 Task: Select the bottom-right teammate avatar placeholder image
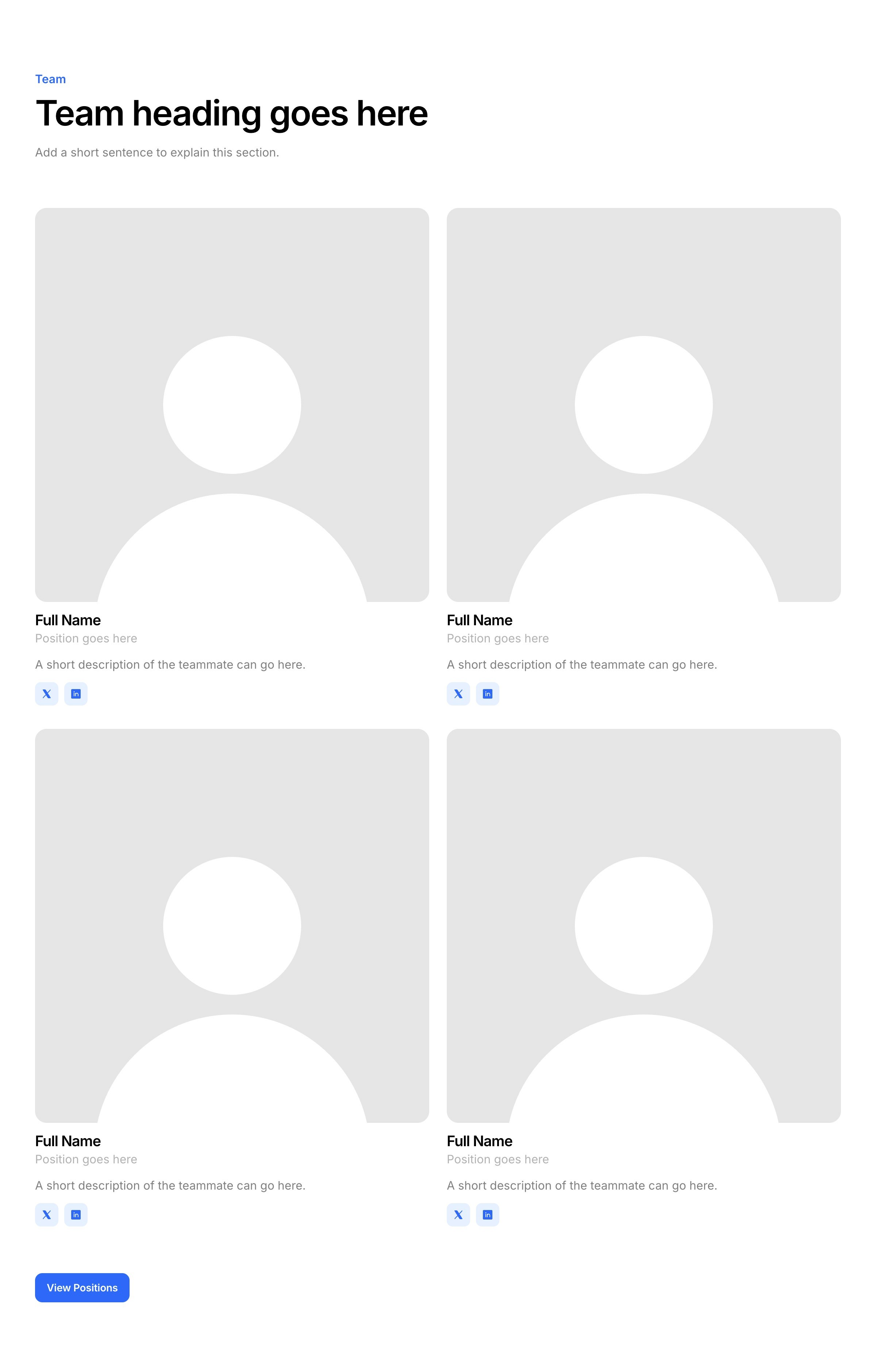pos(643,925)
